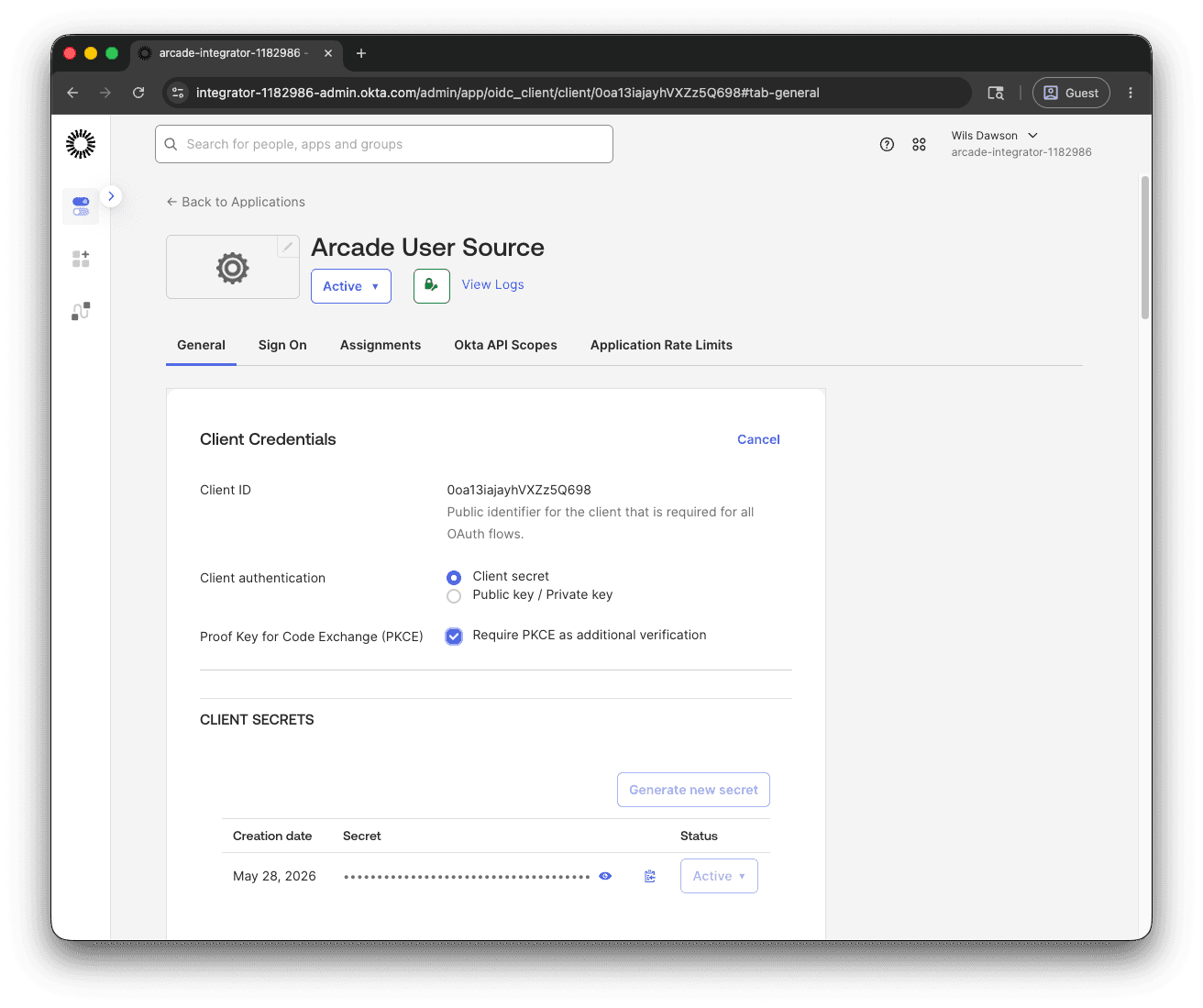Open the Assignments tab

[x=381, y=345]
